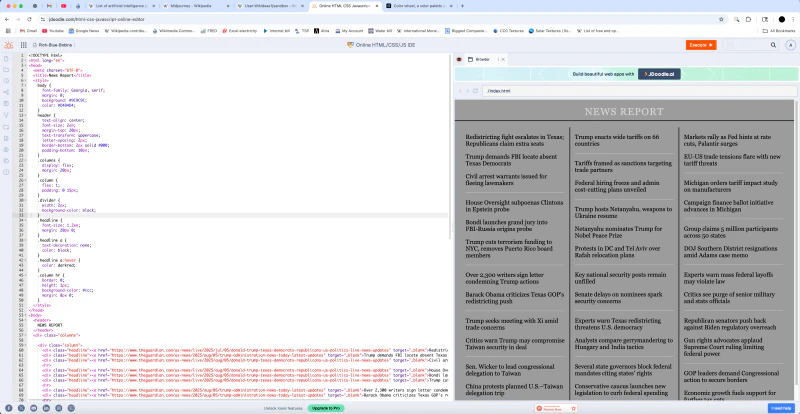Click the share icon in left sidebar

click(6, 92)
